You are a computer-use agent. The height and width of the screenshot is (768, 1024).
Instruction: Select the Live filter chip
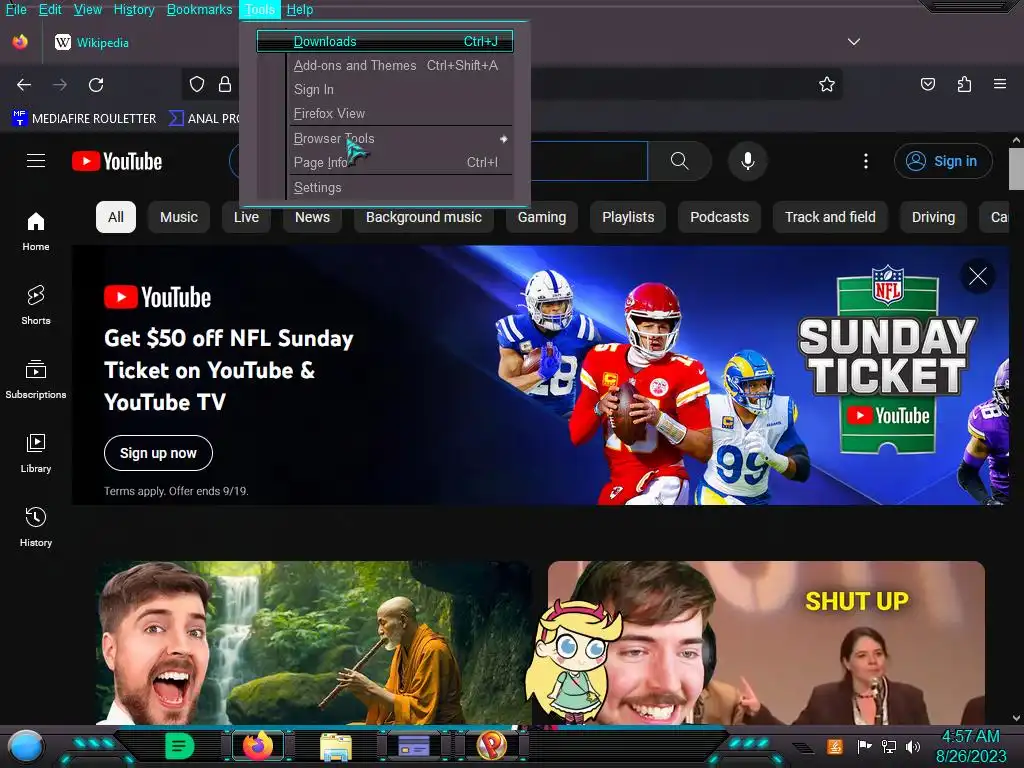click(x=246, y=217)
